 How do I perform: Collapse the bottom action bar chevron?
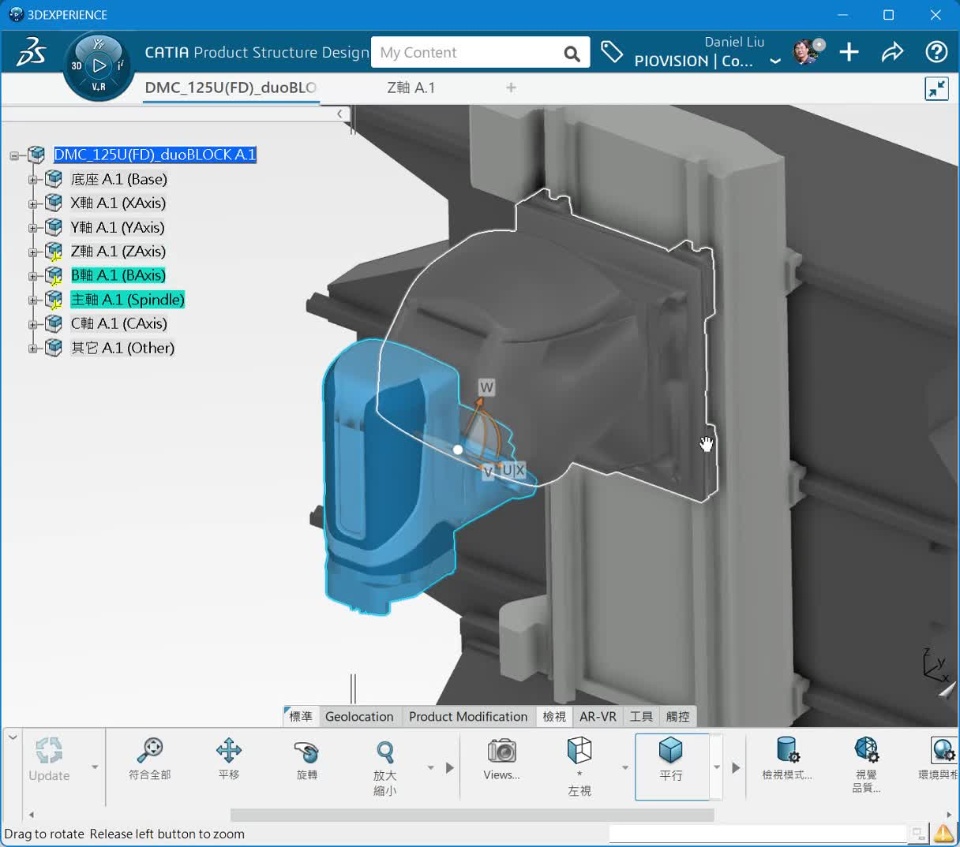point(12,736)
